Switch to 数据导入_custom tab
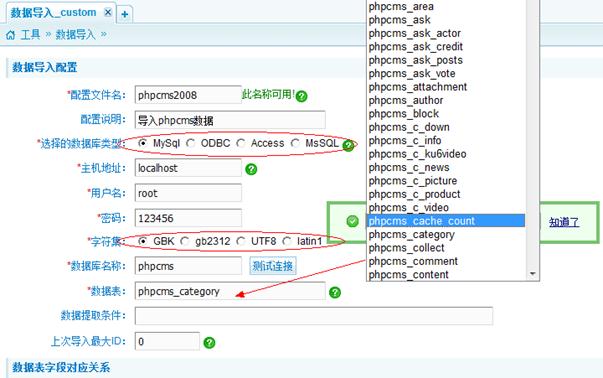603x378 pixels. pyautogui.click(x=53, y=13)
